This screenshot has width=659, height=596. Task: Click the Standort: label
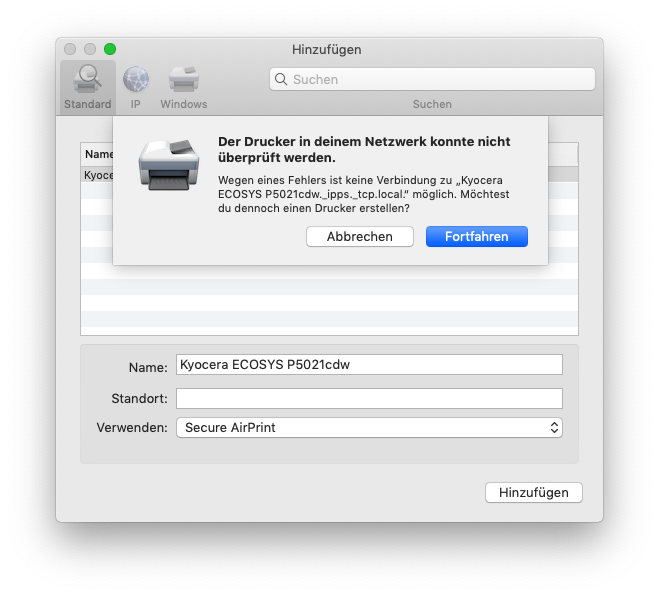click(139, 398)
